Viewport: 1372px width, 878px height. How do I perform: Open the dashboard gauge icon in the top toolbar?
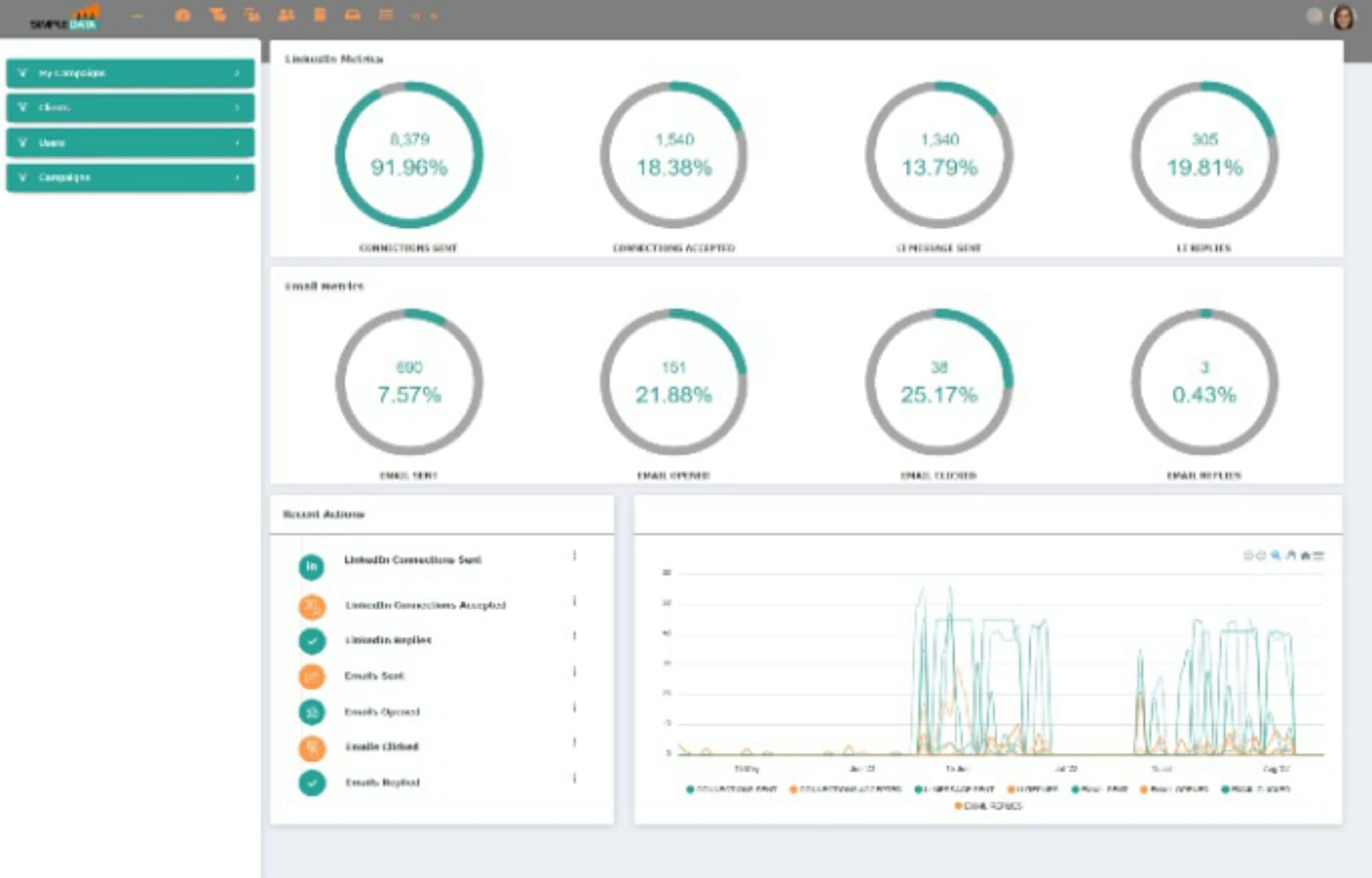[183, 15]
